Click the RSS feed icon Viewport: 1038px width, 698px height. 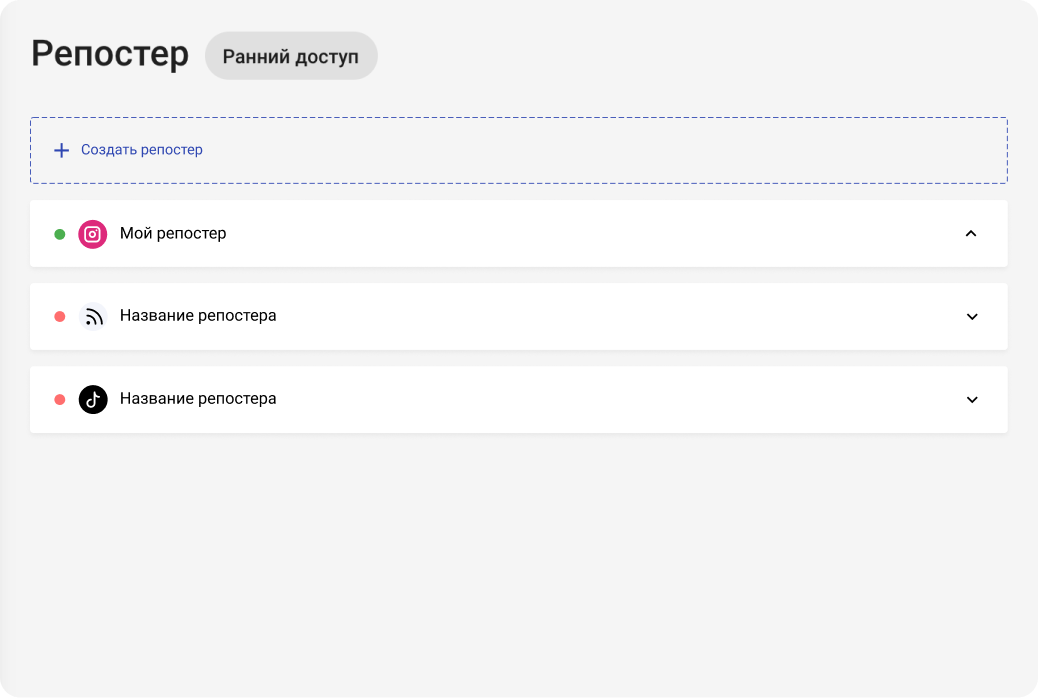click(93, 316)
